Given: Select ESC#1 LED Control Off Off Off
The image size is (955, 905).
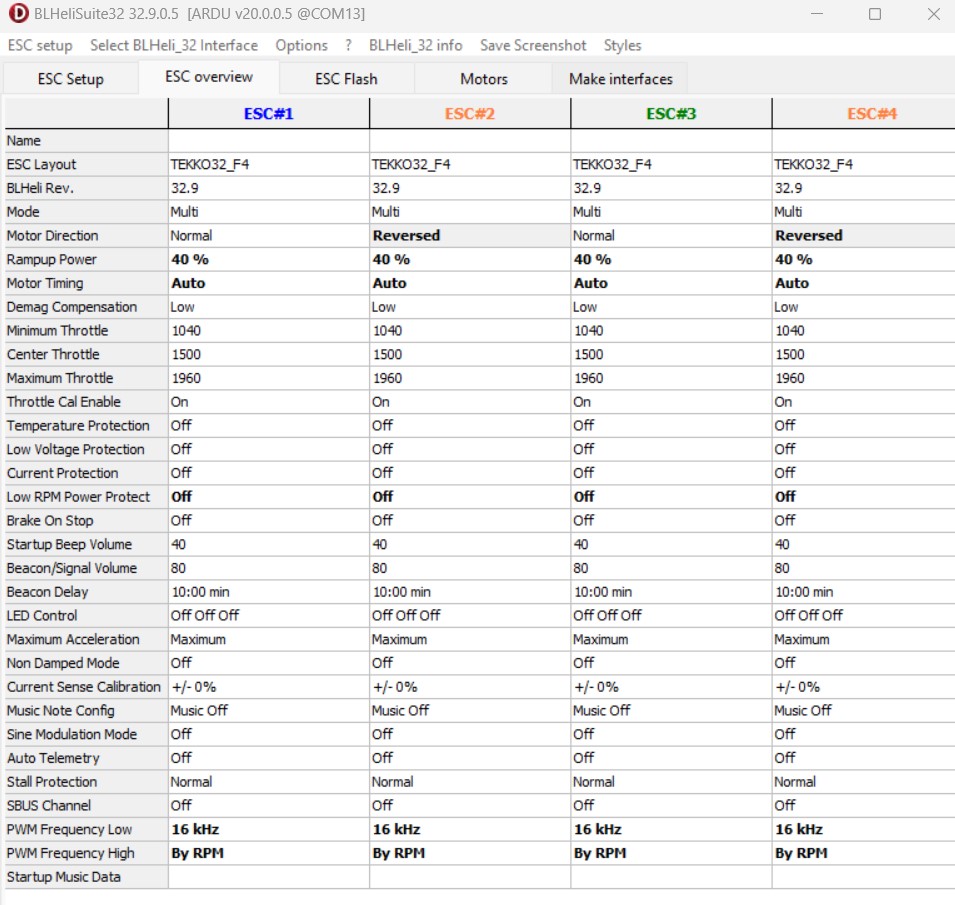Looking at the screenshot, I should (269, 616).
